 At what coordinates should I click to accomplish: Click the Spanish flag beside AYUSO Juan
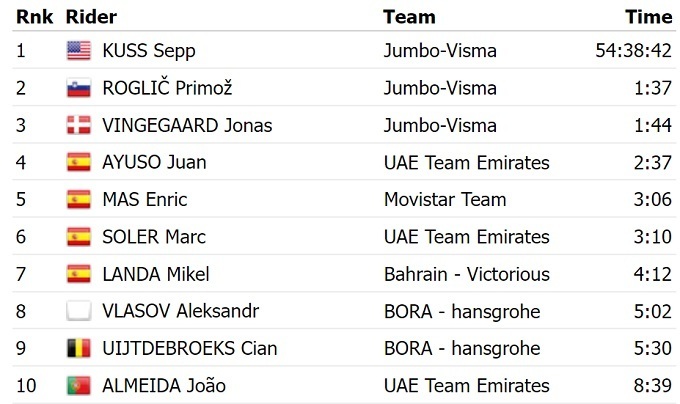78,162
